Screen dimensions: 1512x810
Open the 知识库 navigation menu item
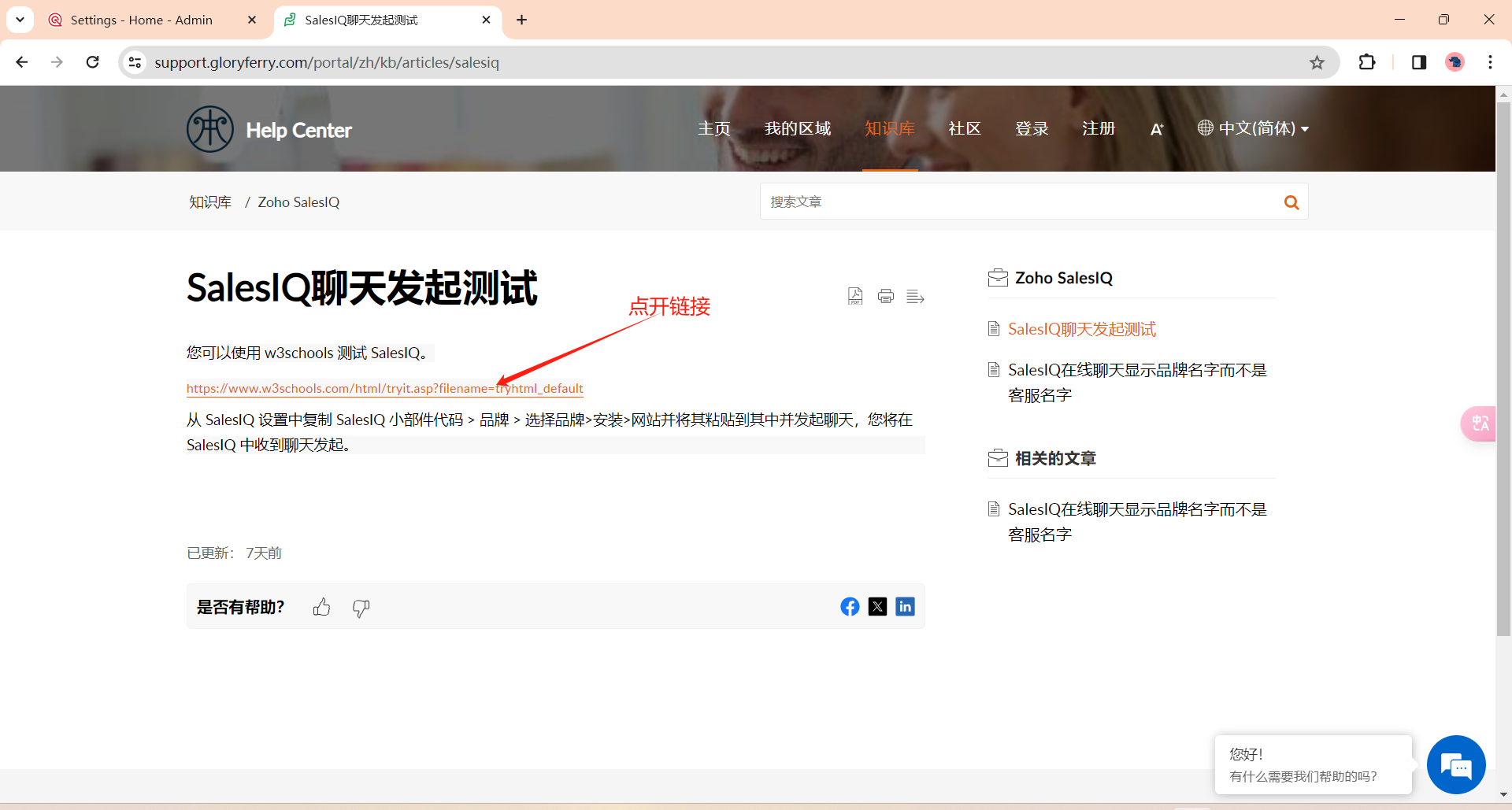pyautogui.click(x=890, y=129)
